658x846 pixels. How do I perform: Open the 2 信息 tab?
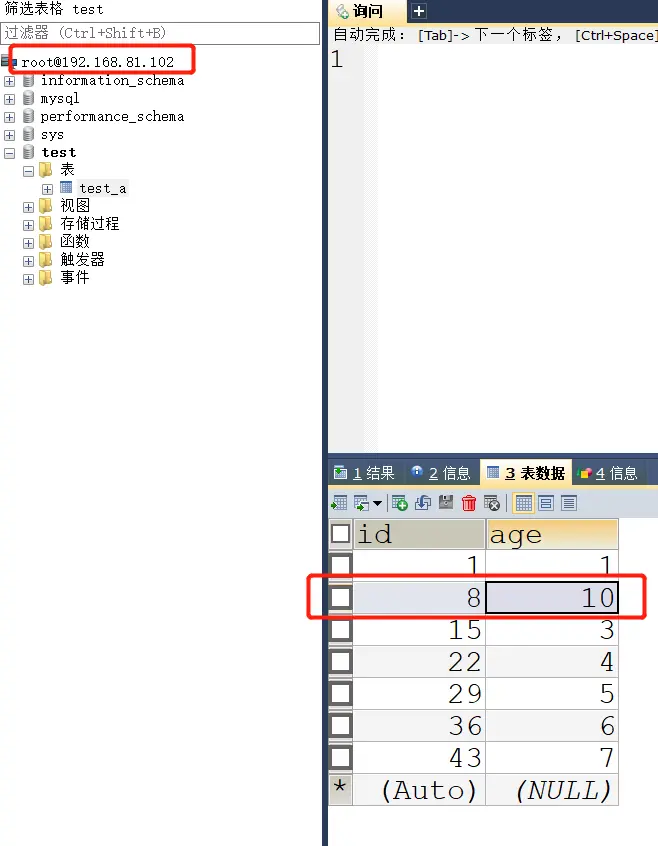click(x=441, y=473)
